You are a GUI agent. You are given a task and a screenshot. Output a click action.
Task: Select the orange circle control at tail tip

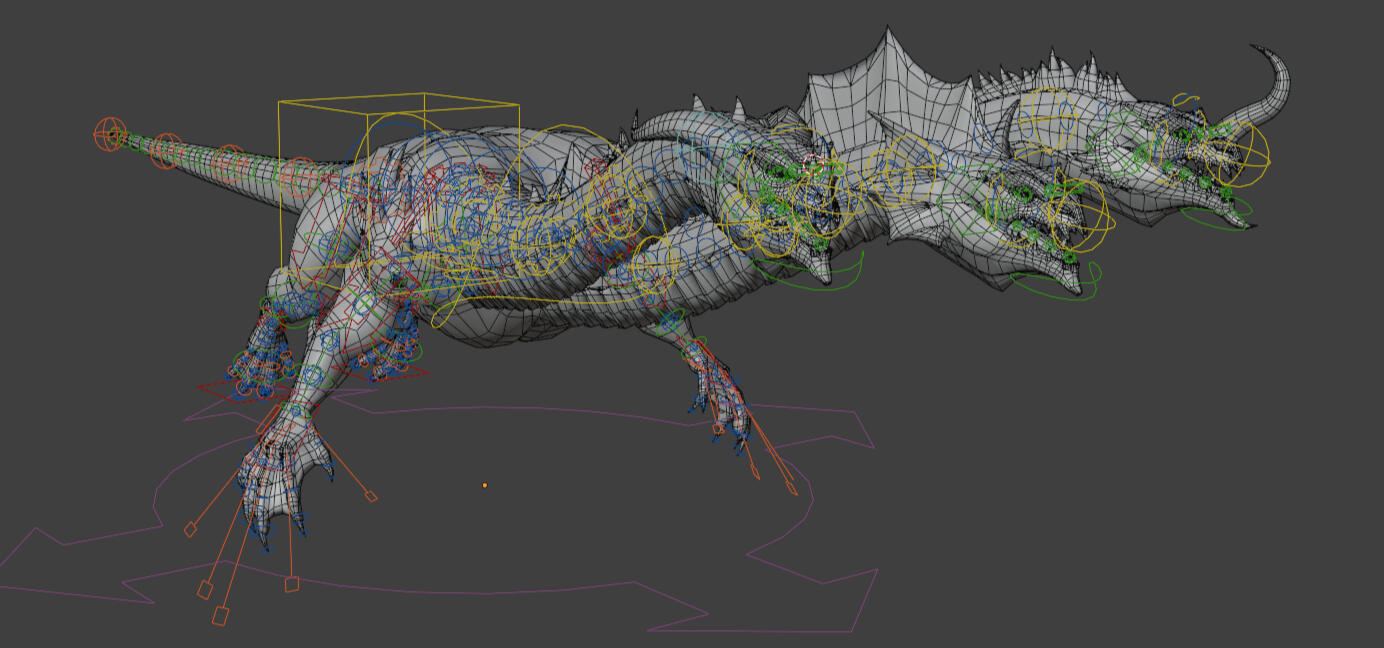pos(110,133)
